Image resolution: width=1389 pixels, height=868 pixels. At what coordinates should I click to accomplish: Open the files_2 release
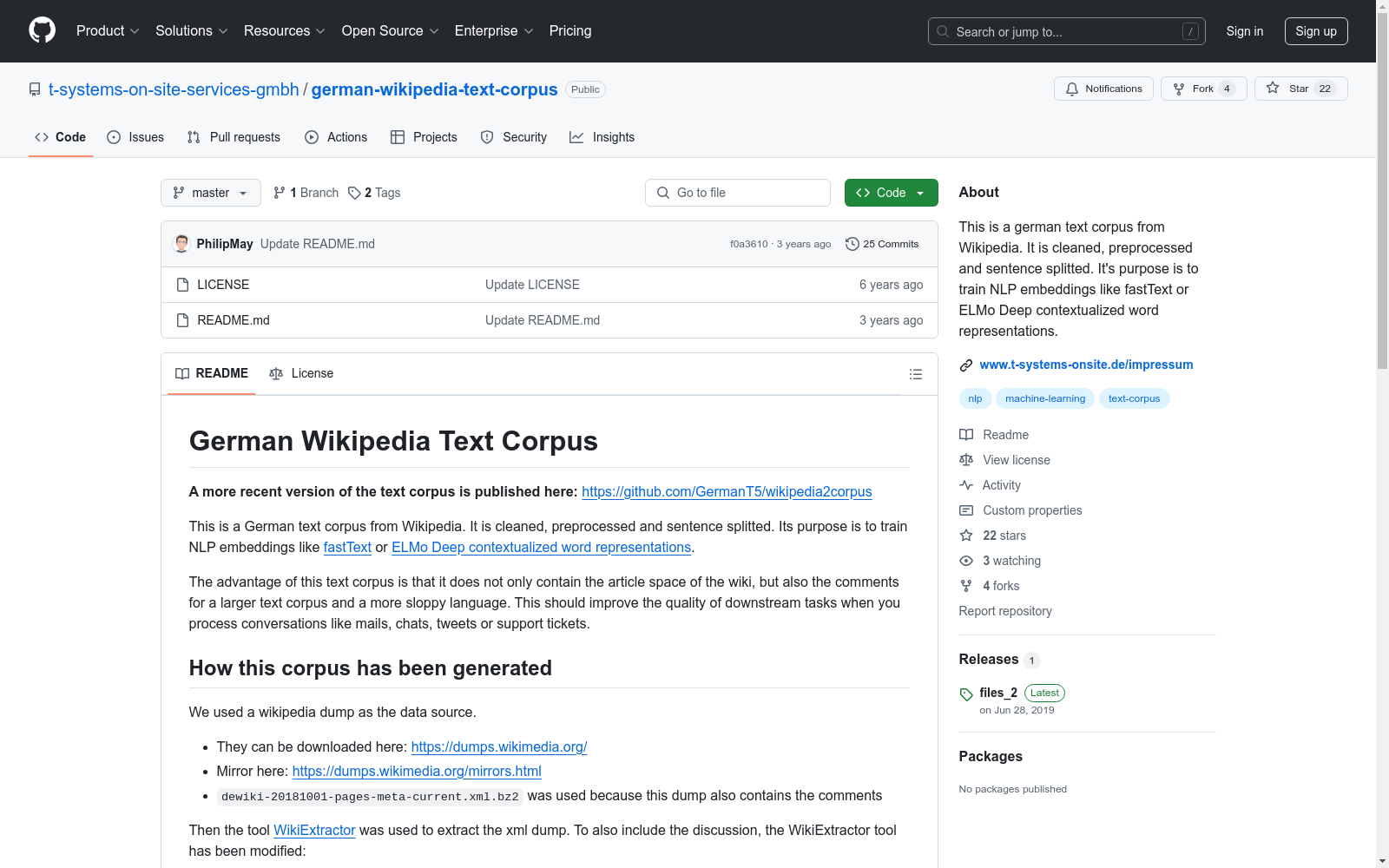pos(998,693)
